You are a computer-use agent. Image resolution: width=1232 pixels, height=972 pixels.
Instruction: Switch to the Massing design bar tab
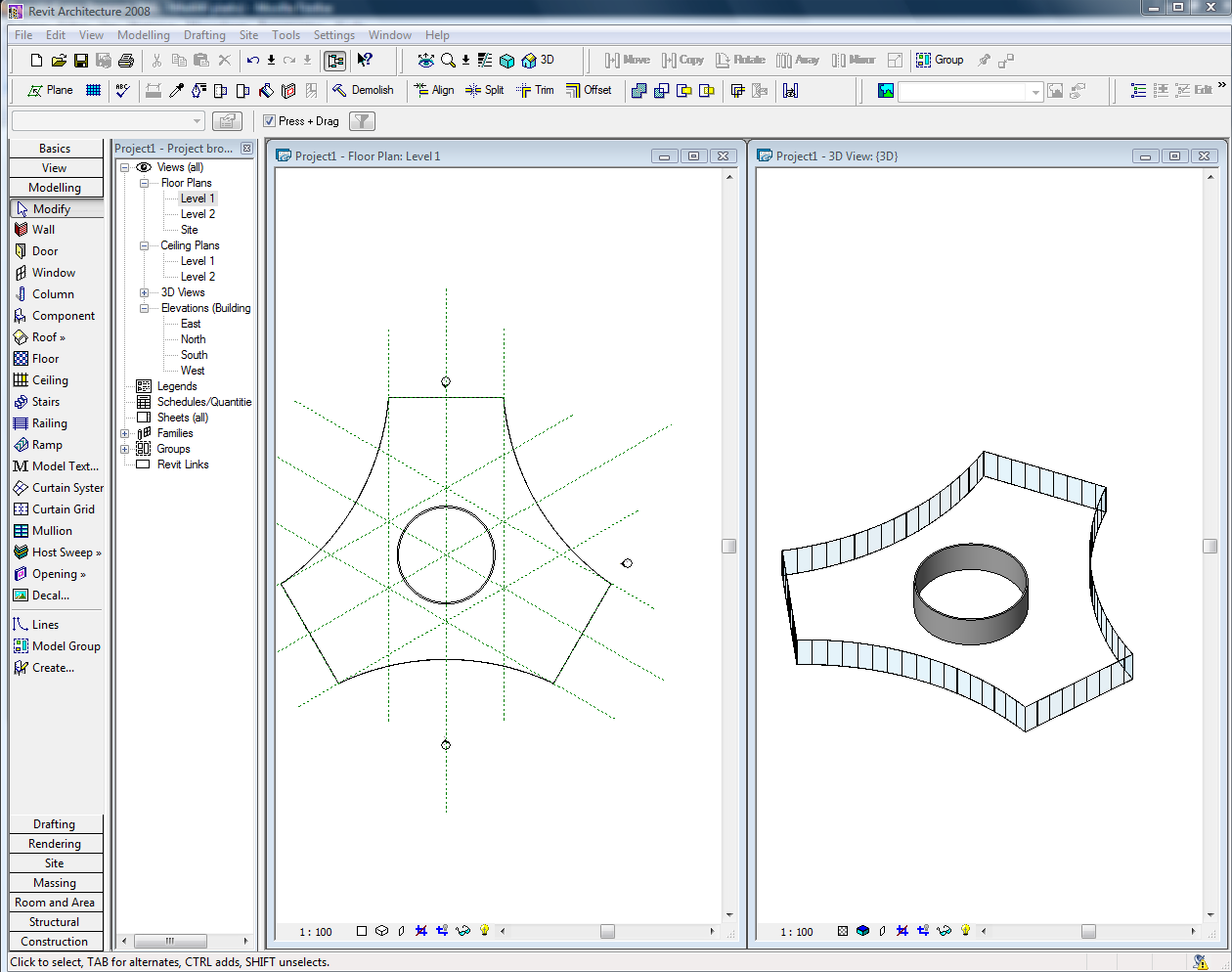[55, 883]
